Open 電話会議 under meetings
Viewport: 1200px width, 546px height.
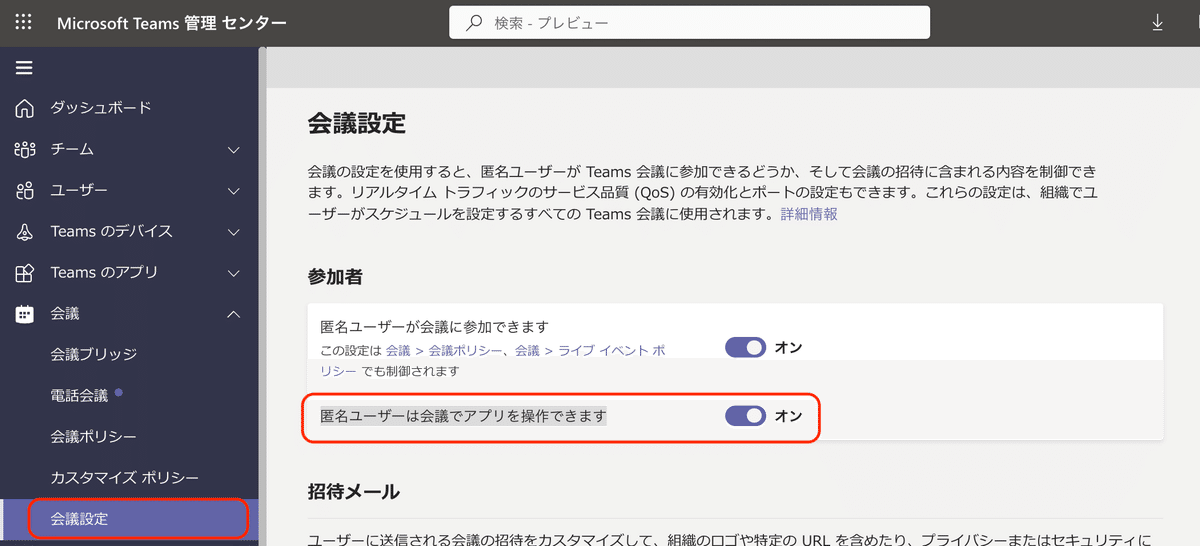point(80,395)
